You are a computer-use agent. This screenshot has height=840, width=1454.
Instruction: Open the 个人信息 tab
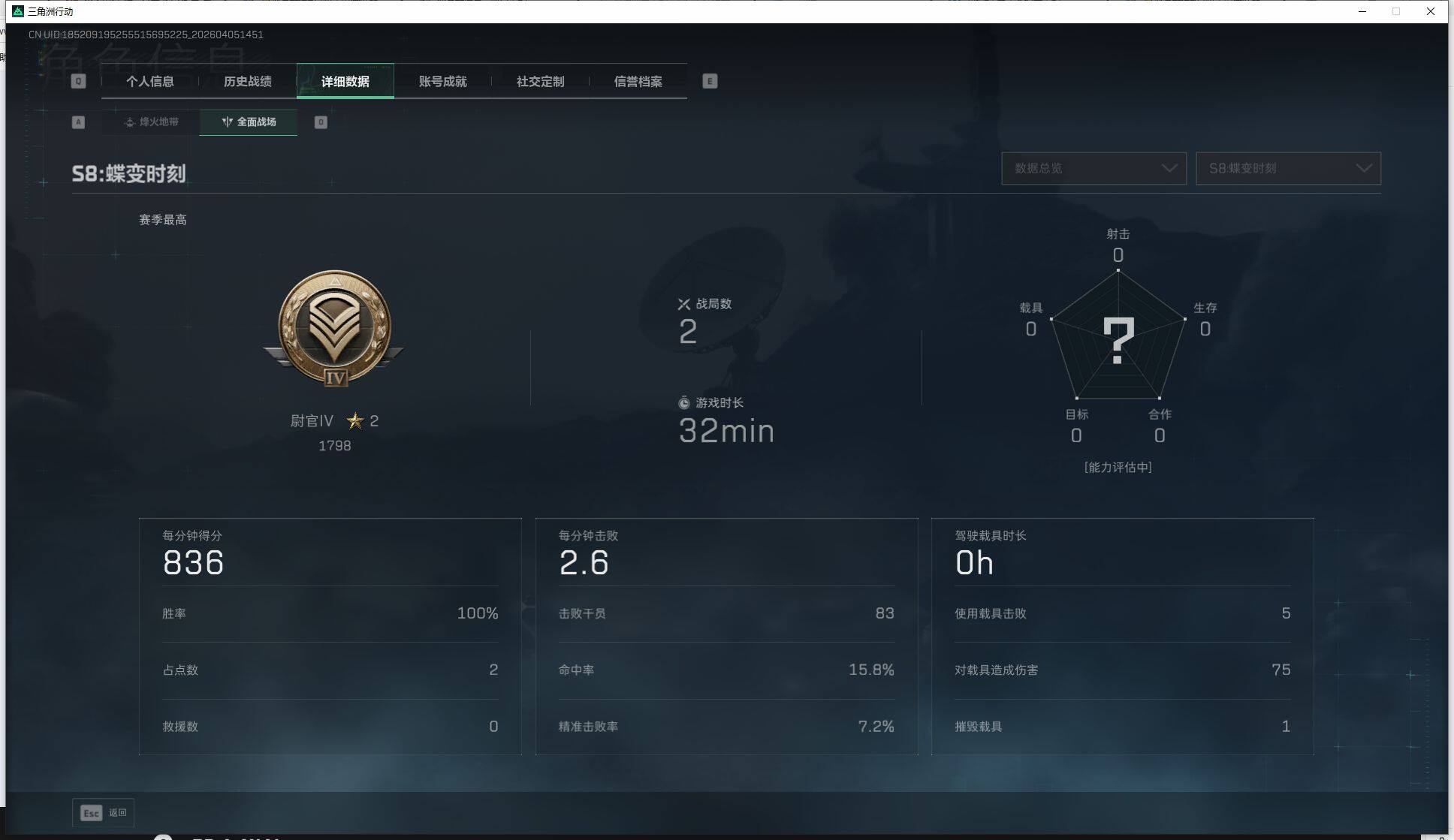150,81
